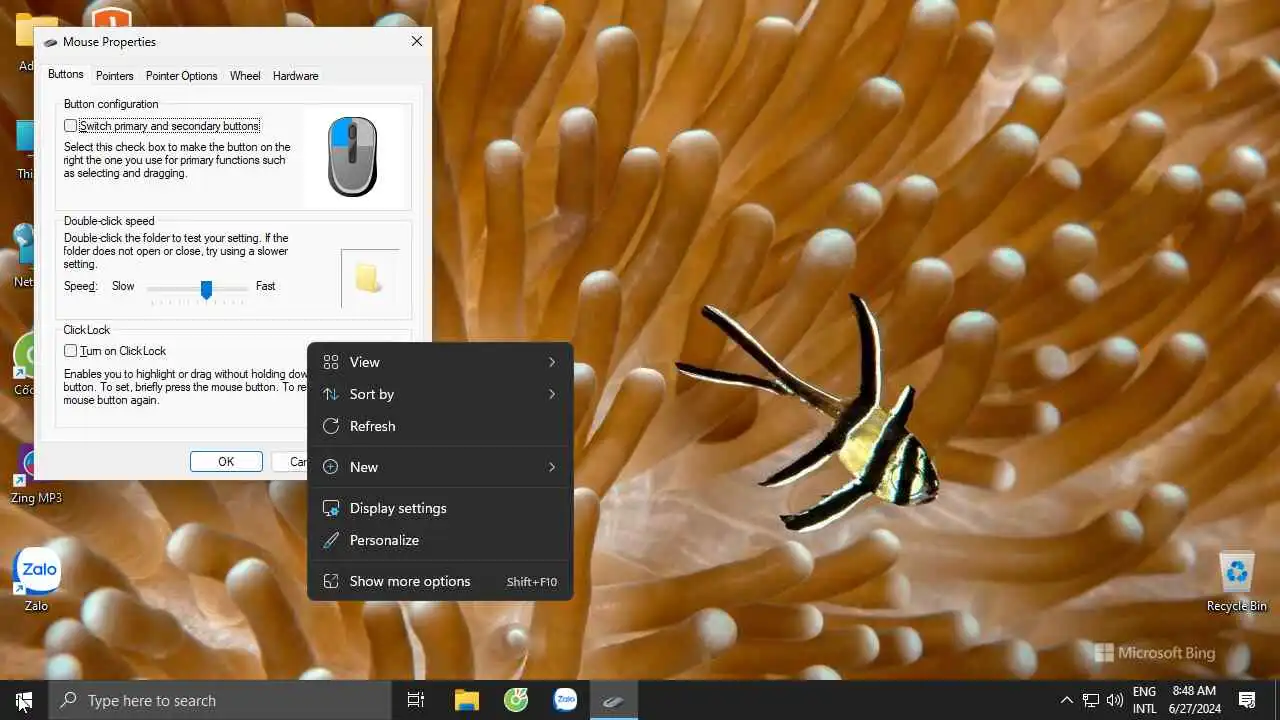Viewport: 1280px width, 720px height.
Task: Switch the ENG INTL input language
Action: 1145,700
